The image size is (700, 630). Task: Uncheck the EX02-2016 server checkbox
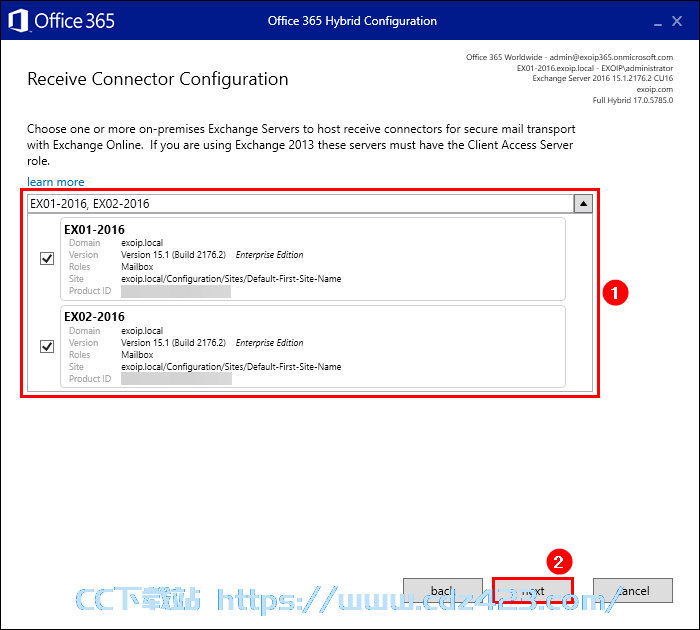tap(47, 346)
